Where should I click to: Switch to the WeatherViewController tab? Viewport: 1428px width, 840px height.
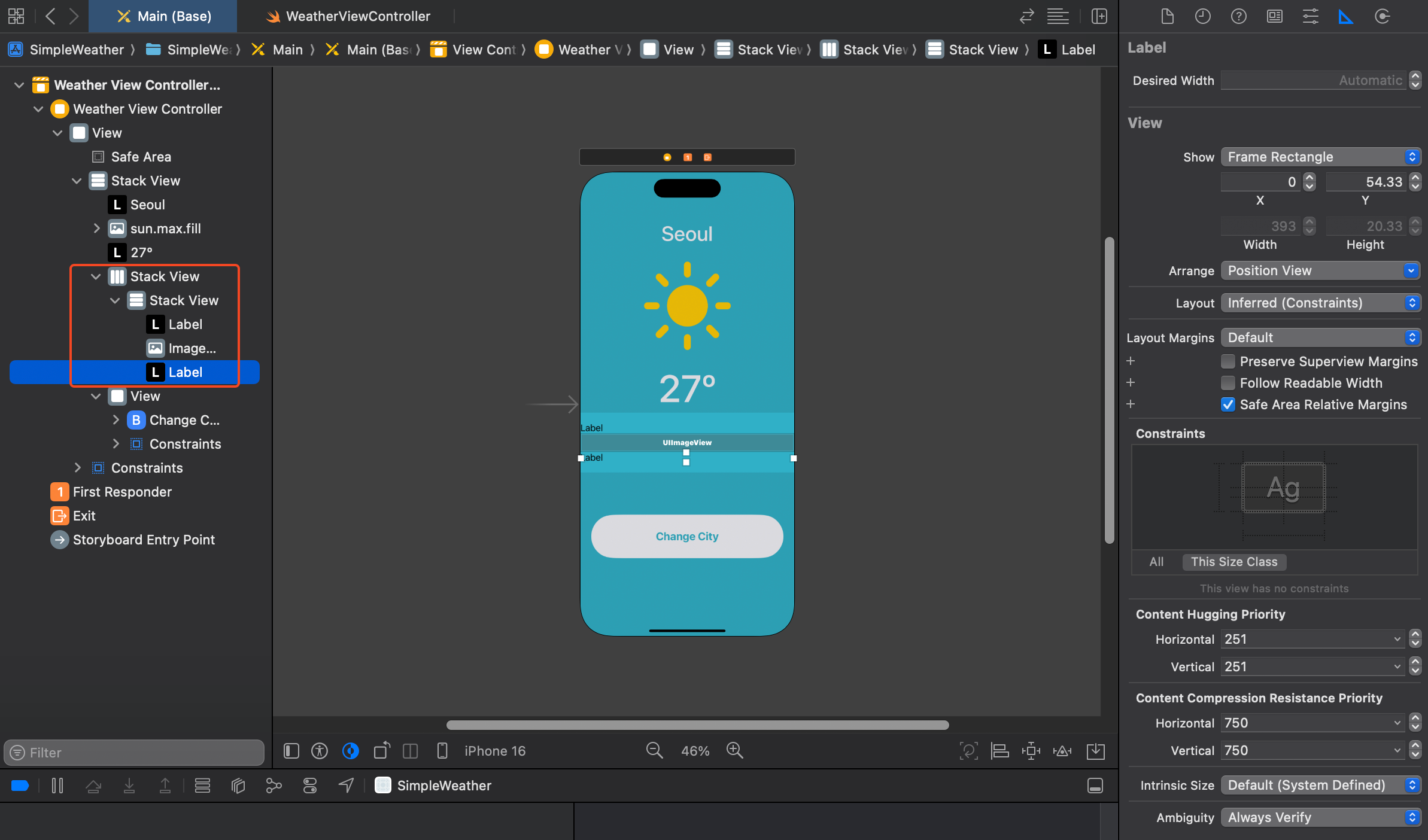[x=357, y=16]
